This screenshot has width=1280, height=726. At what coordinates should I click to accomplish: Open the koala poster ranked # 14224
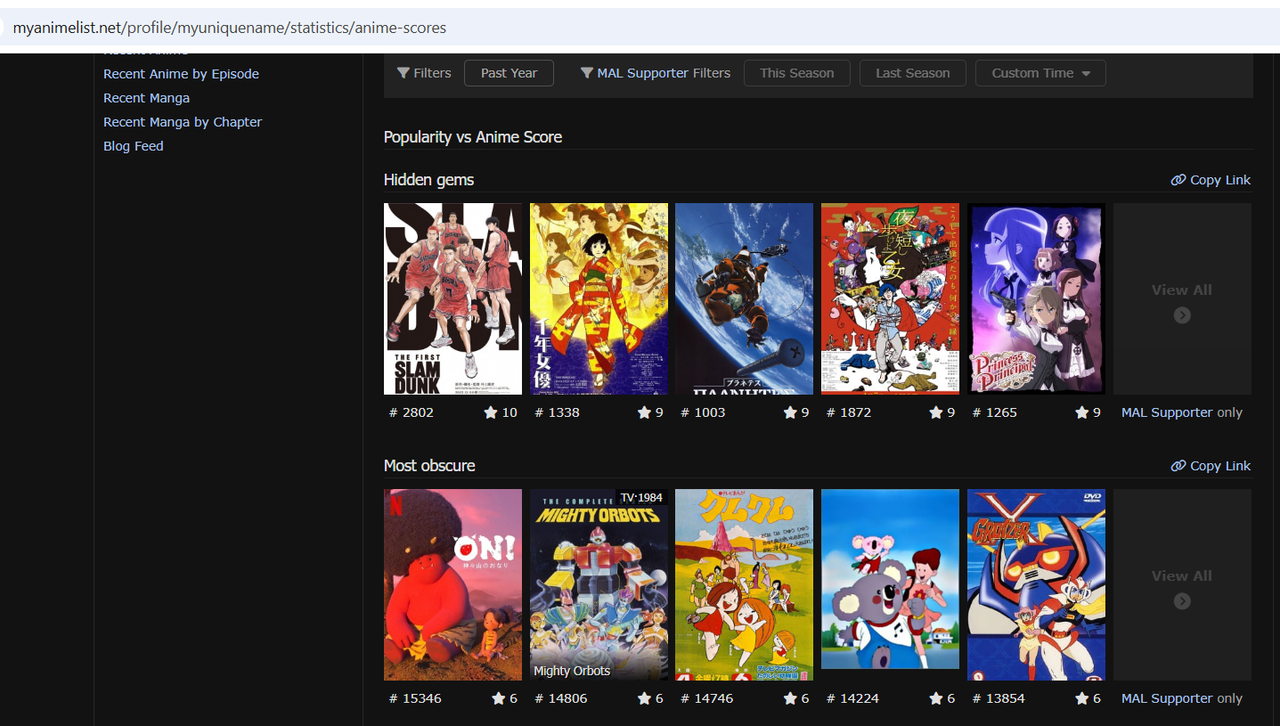click(x=890, y=579)
